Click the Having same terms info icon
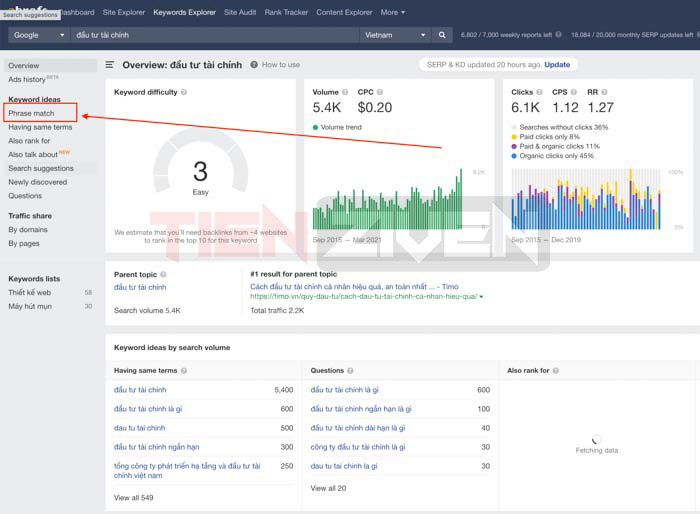700x514 pixels. click(x=184, y=371)
